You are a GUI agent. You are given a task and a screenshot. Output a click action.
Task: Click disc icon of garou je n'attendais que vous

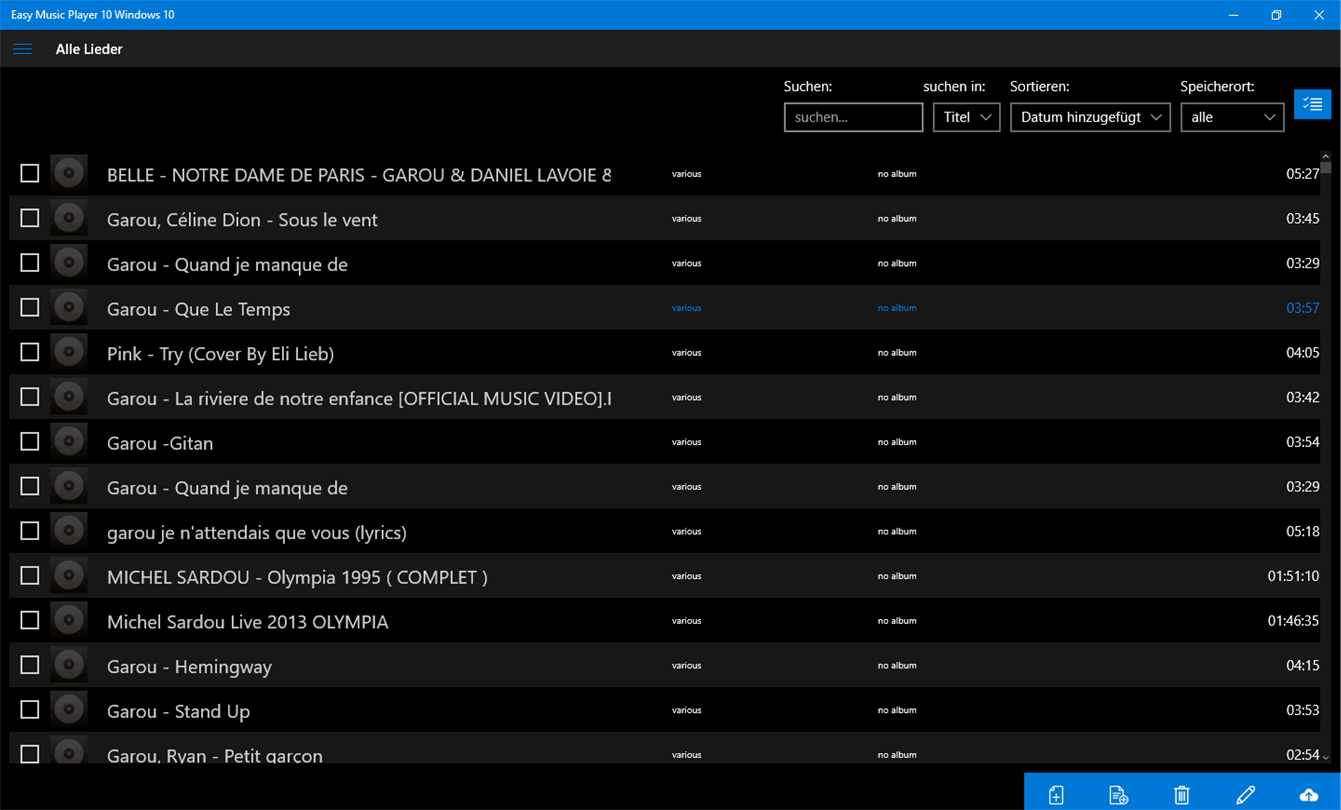[x=69, y=531]
